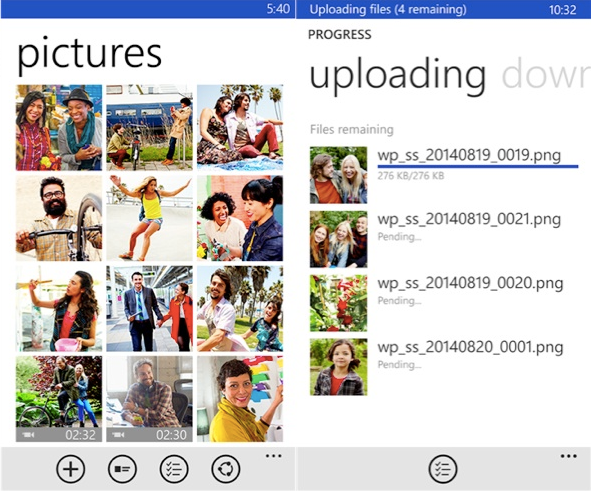The width and height of the screenshot is (591, 491).
Task: Tap the PROGRESS header label
Action: (x=340, y=35)
